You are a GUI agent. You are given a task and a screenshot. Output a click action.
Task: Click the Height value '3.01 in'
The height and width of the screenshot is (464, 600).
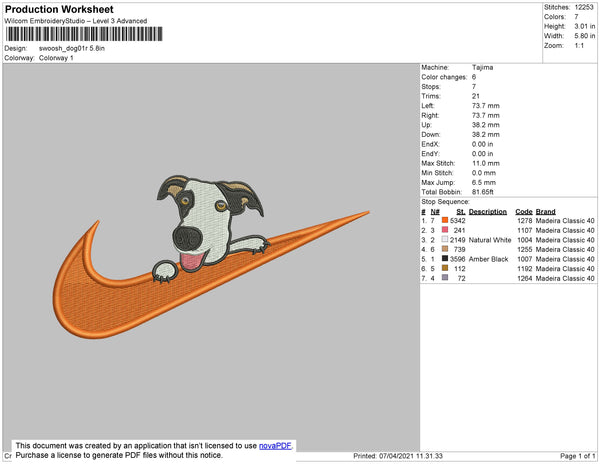585,26
